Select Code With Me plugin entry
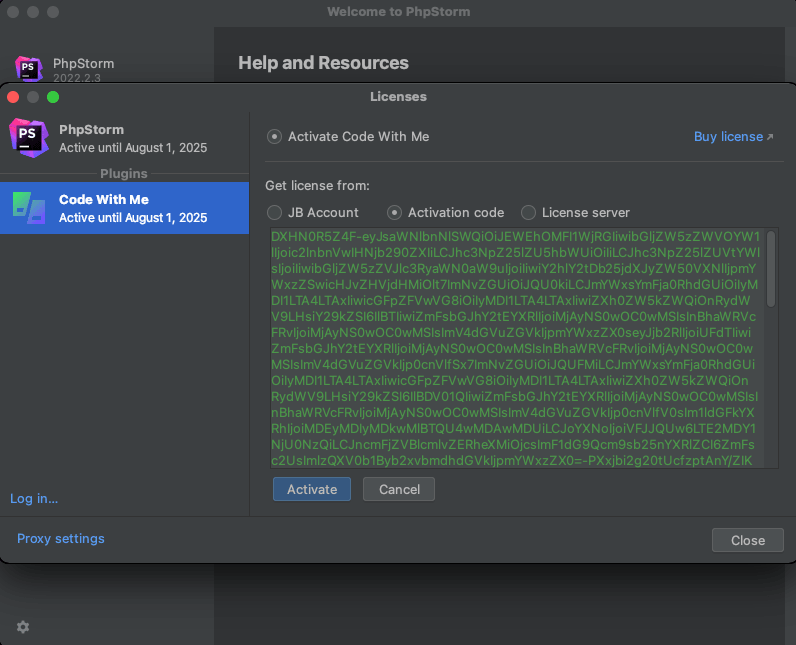The width and height of the screenshot is (796, 645). coord(124,208)
